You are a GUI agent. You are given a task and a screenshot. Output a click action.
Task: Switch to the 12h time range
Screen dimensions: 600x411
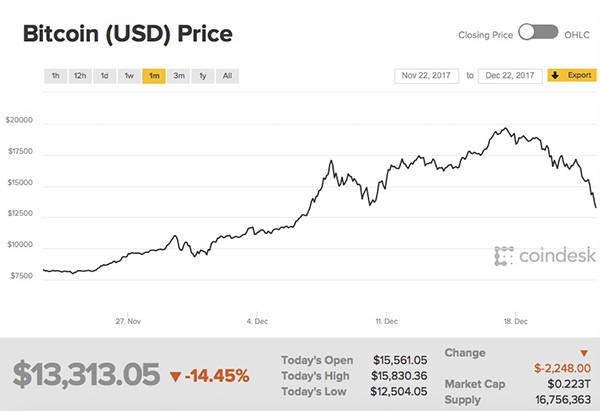[79, 75]
